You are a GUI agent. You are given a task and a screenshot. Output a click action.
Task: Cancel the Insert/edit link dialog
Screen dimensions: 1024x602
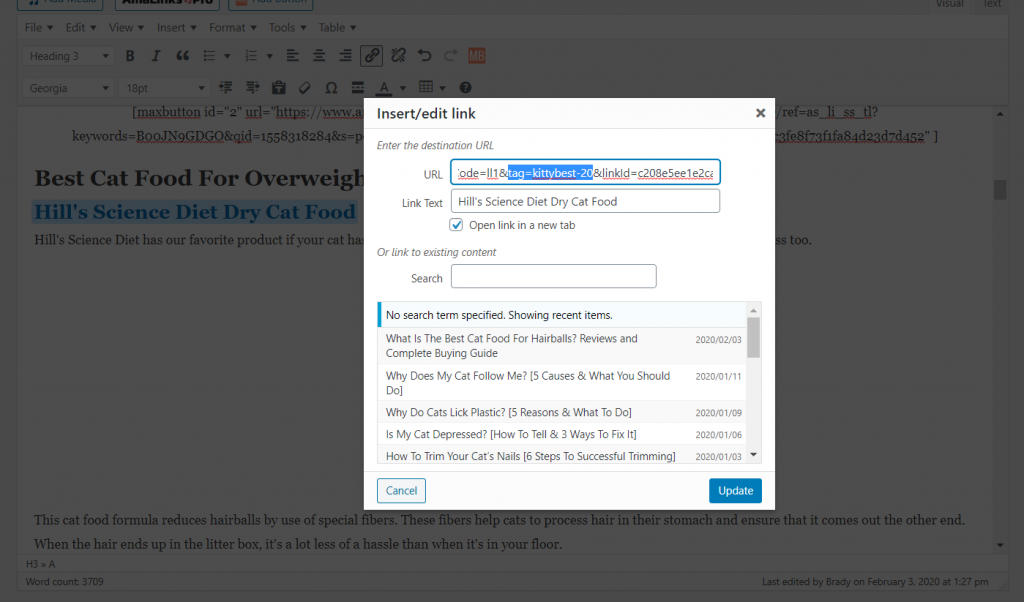tap(401, 491)
